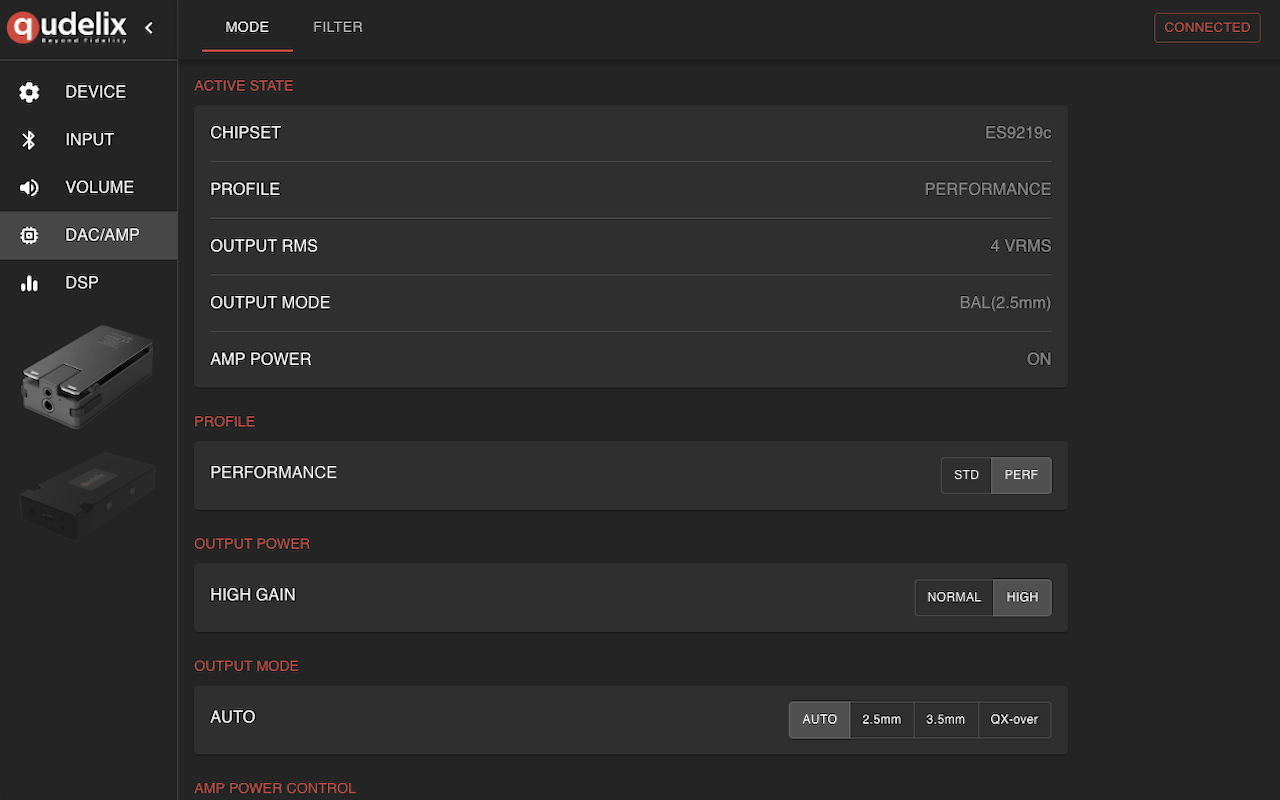
Task: Enable HIGH gain output
Action: pos(1022,597)
